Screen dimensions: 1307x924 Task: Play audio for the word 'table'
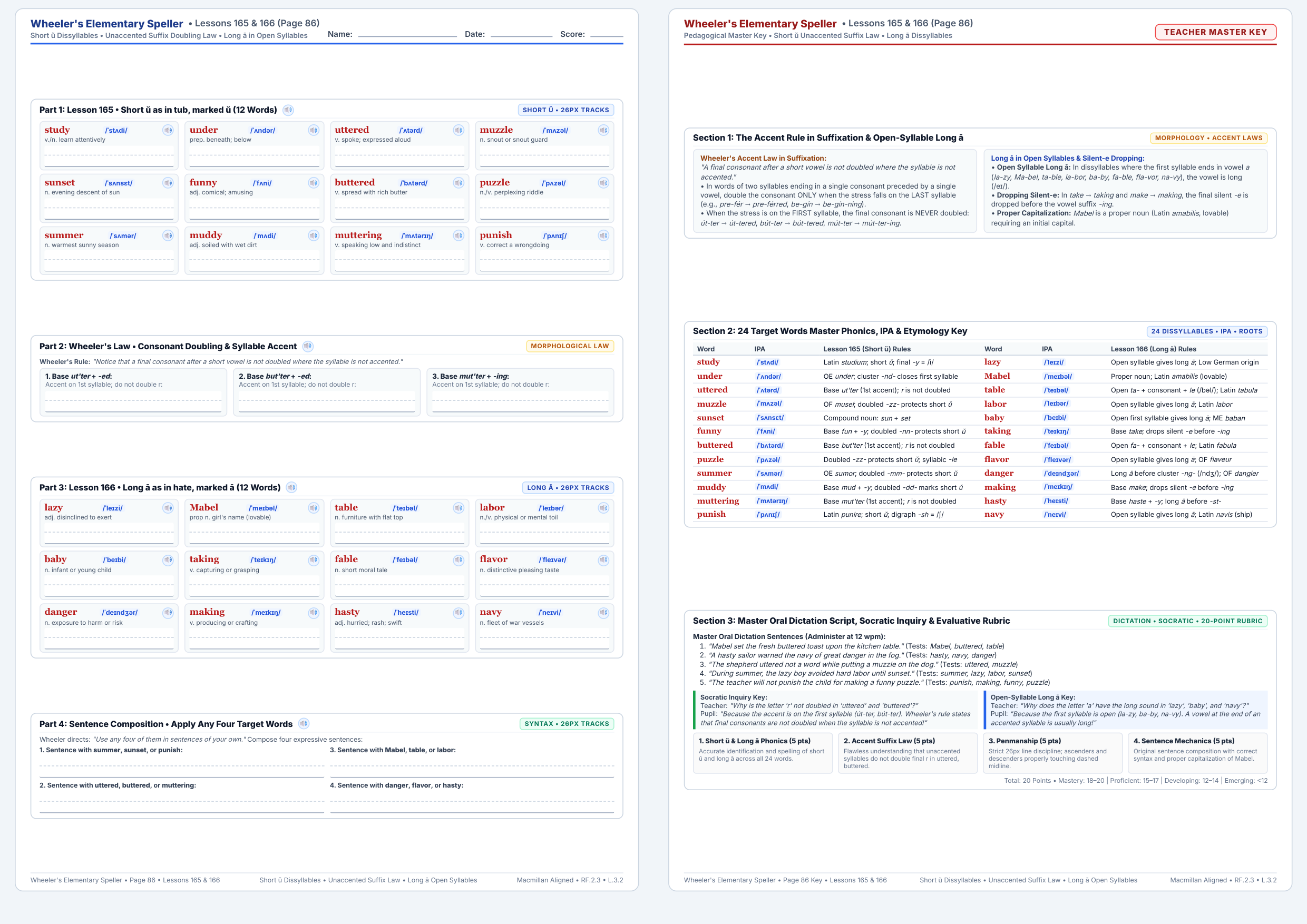459,507
